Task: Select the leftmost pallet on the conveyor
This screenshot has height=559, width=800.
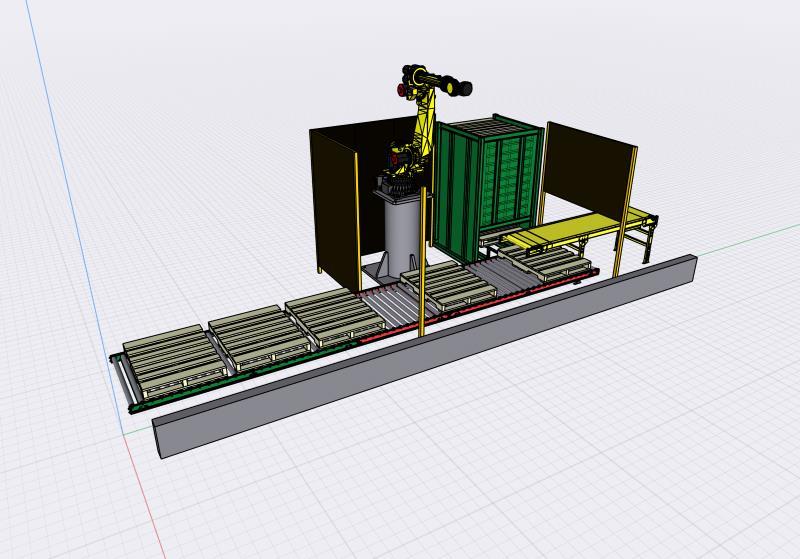Action: click(x=172, y=358)
